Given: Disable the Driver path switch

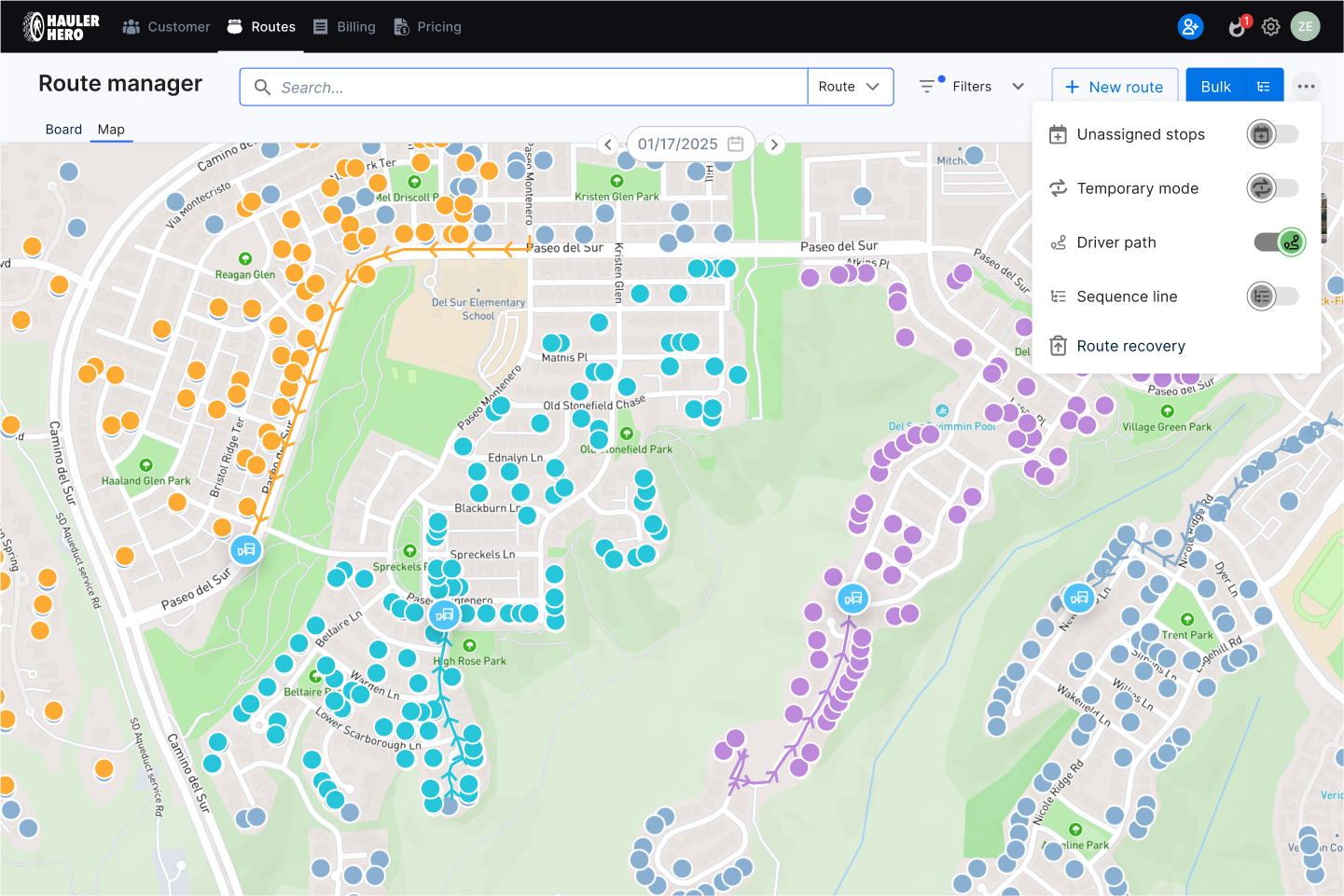Looking at the screenshot, I should (x=1280, y=242).
